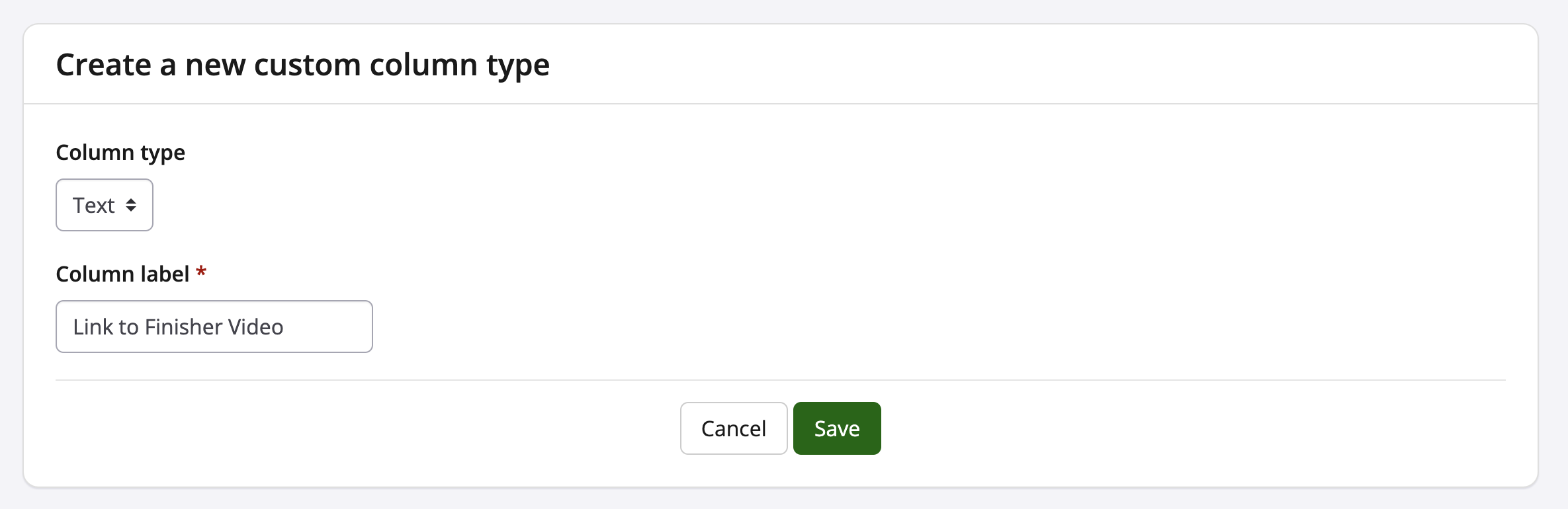The image size is (1568, 509).
Task: Save the new custom column type
Action: 837,428
